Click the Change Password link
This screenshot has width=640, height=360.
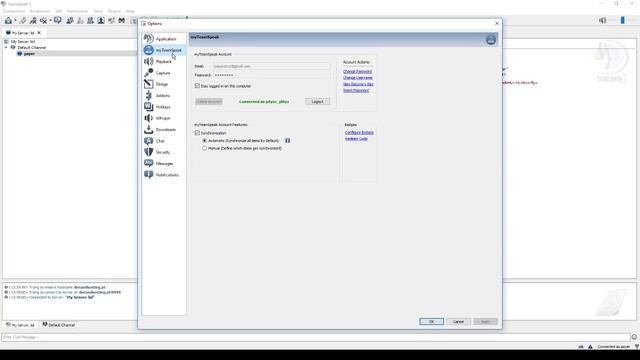pos(357,71)
